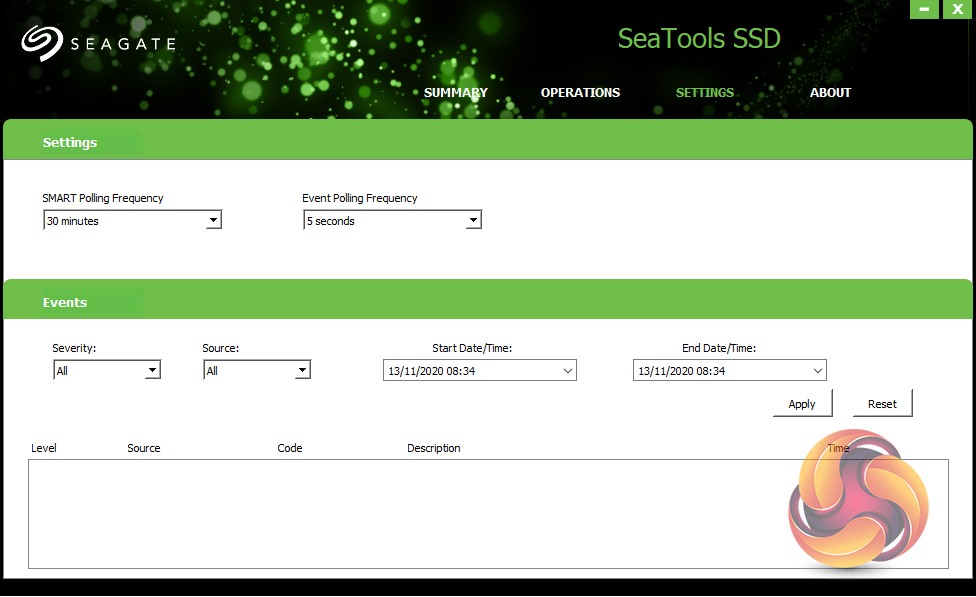
Task: Minimize the SeaTools SSD window
Action: pos(924,9)
